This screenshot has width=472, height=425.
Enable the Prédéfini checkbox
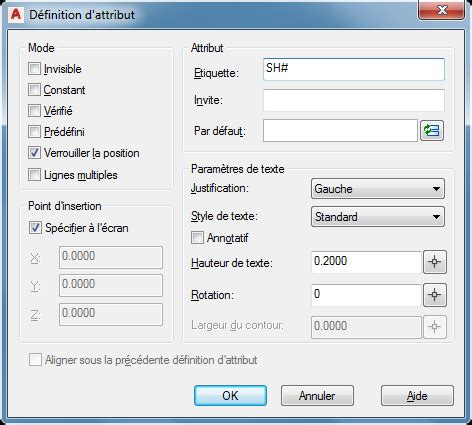pos(34,132)
